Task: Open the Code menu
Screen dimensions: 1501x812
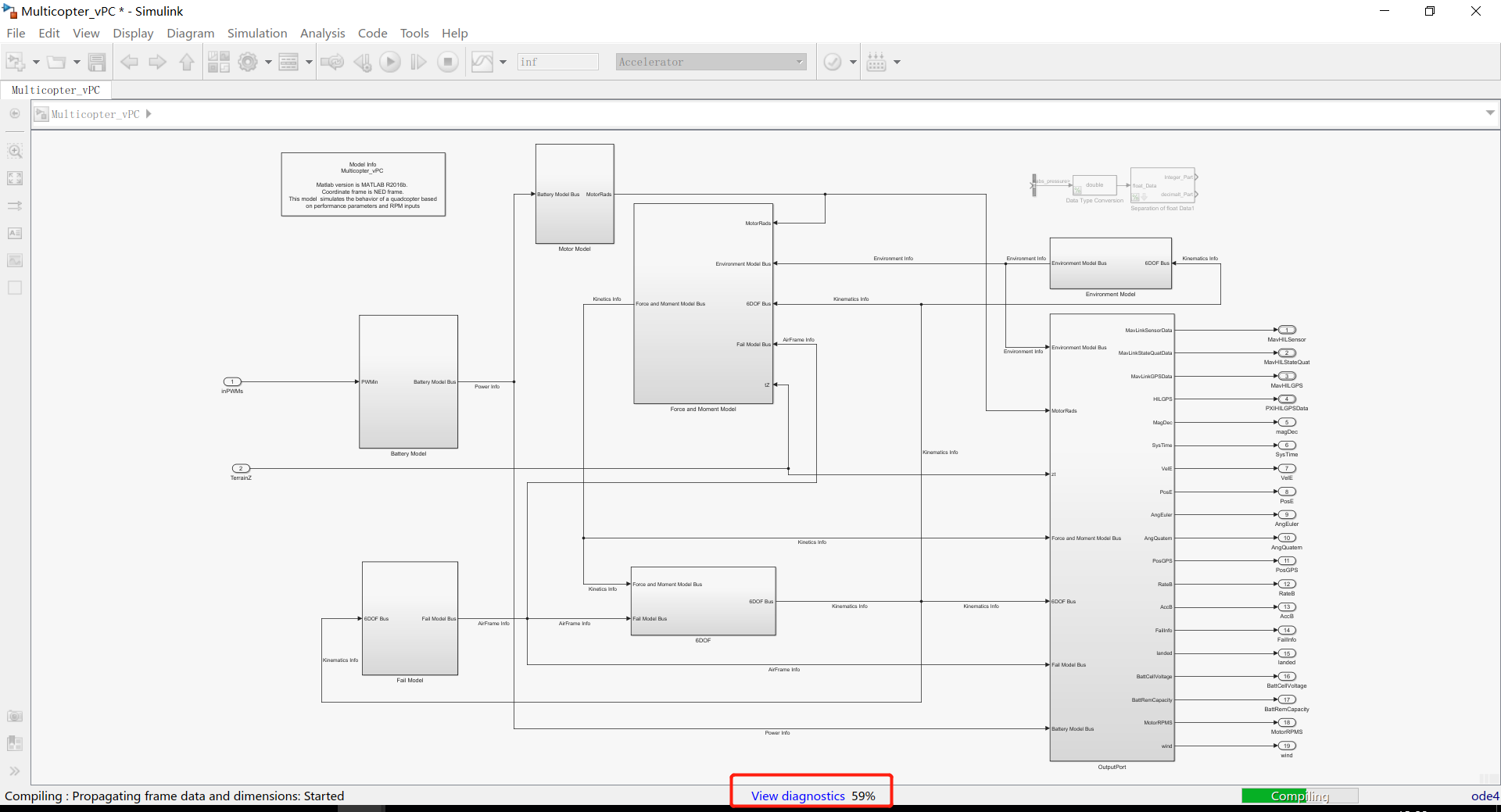Action: tap(372, 33)
